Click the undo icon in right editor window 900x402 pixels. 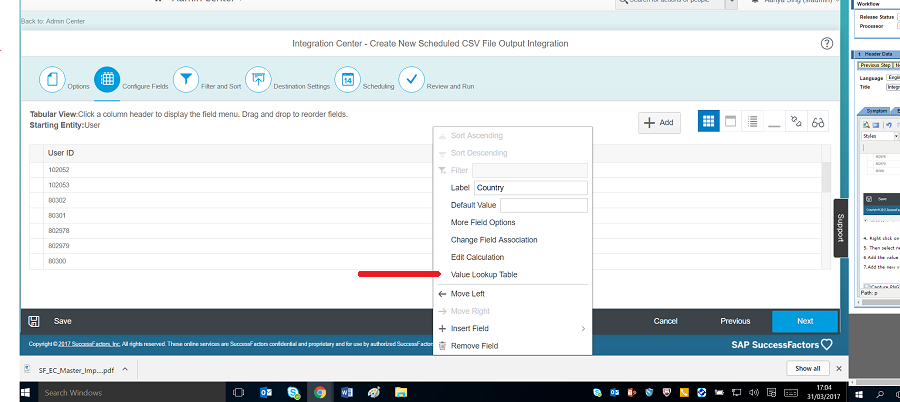pos(889,125)
